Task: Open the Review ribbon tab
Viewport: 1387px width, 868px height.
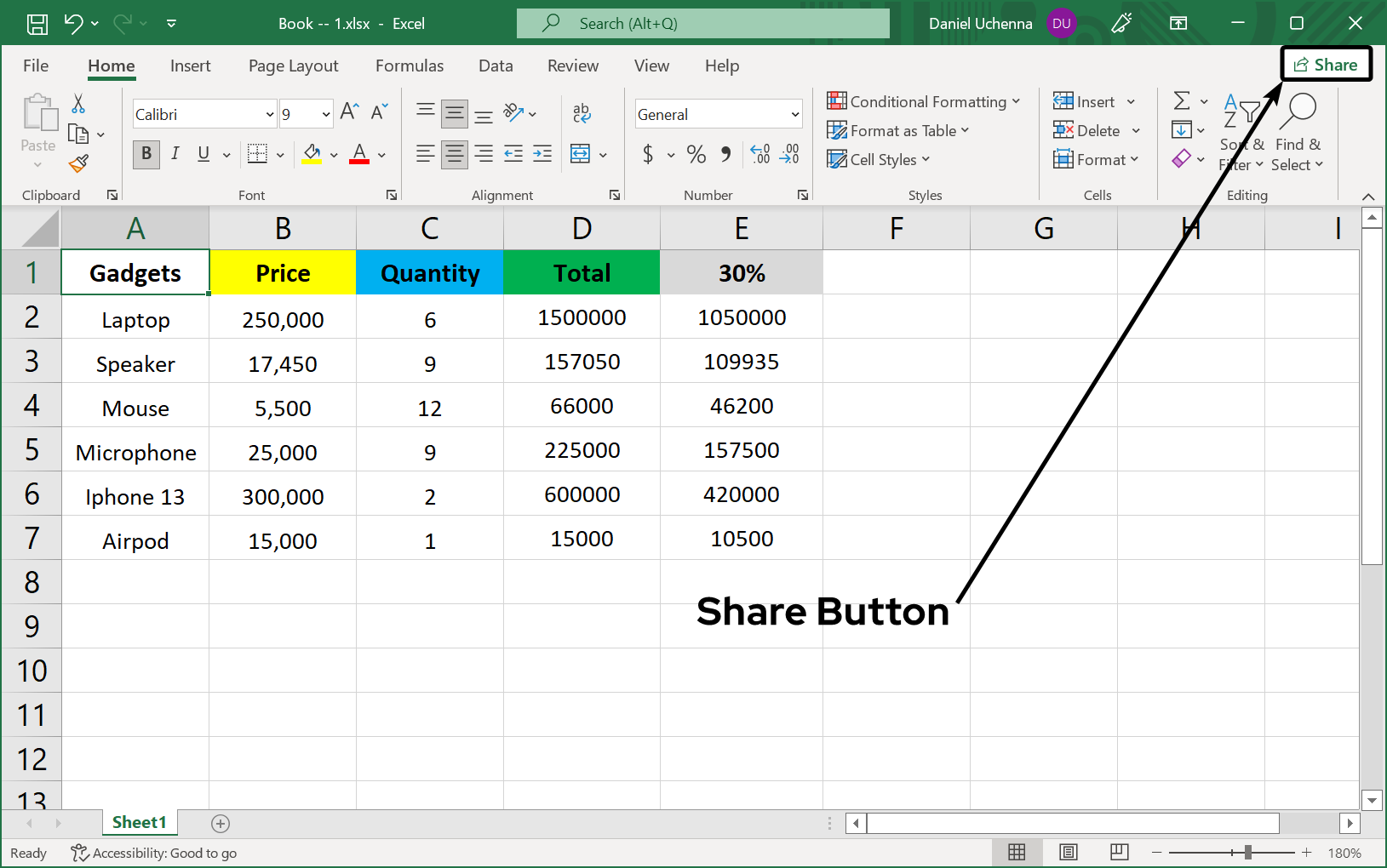Action: click(572, 66)
